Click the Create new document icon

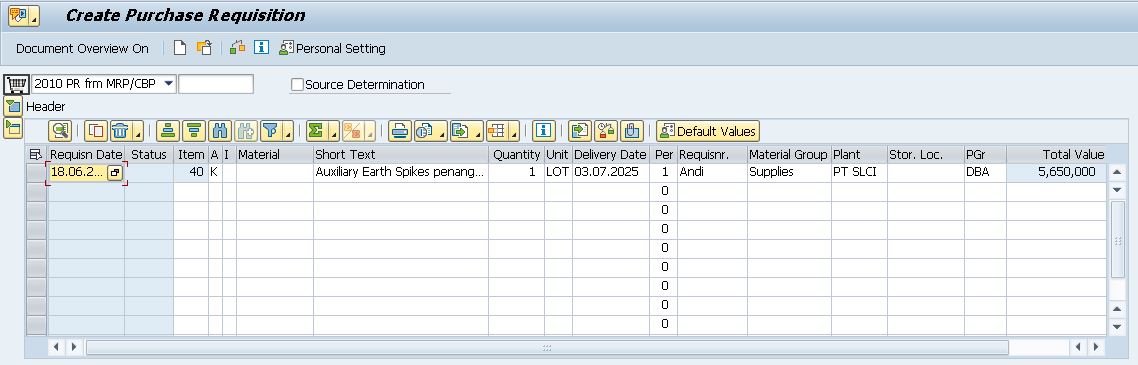click(179, 48)
